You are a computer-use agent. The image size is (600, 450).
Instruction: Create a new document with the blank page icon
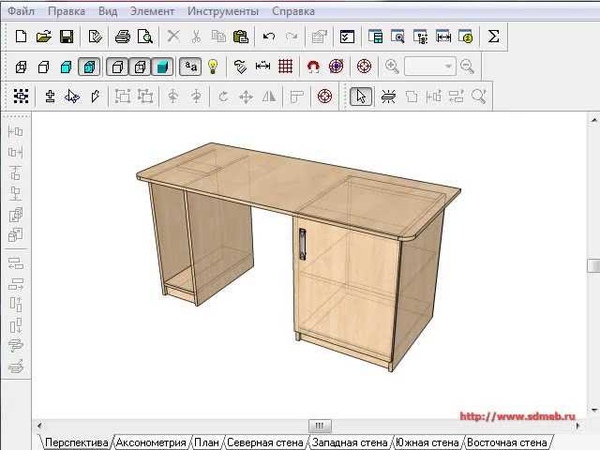21,37
